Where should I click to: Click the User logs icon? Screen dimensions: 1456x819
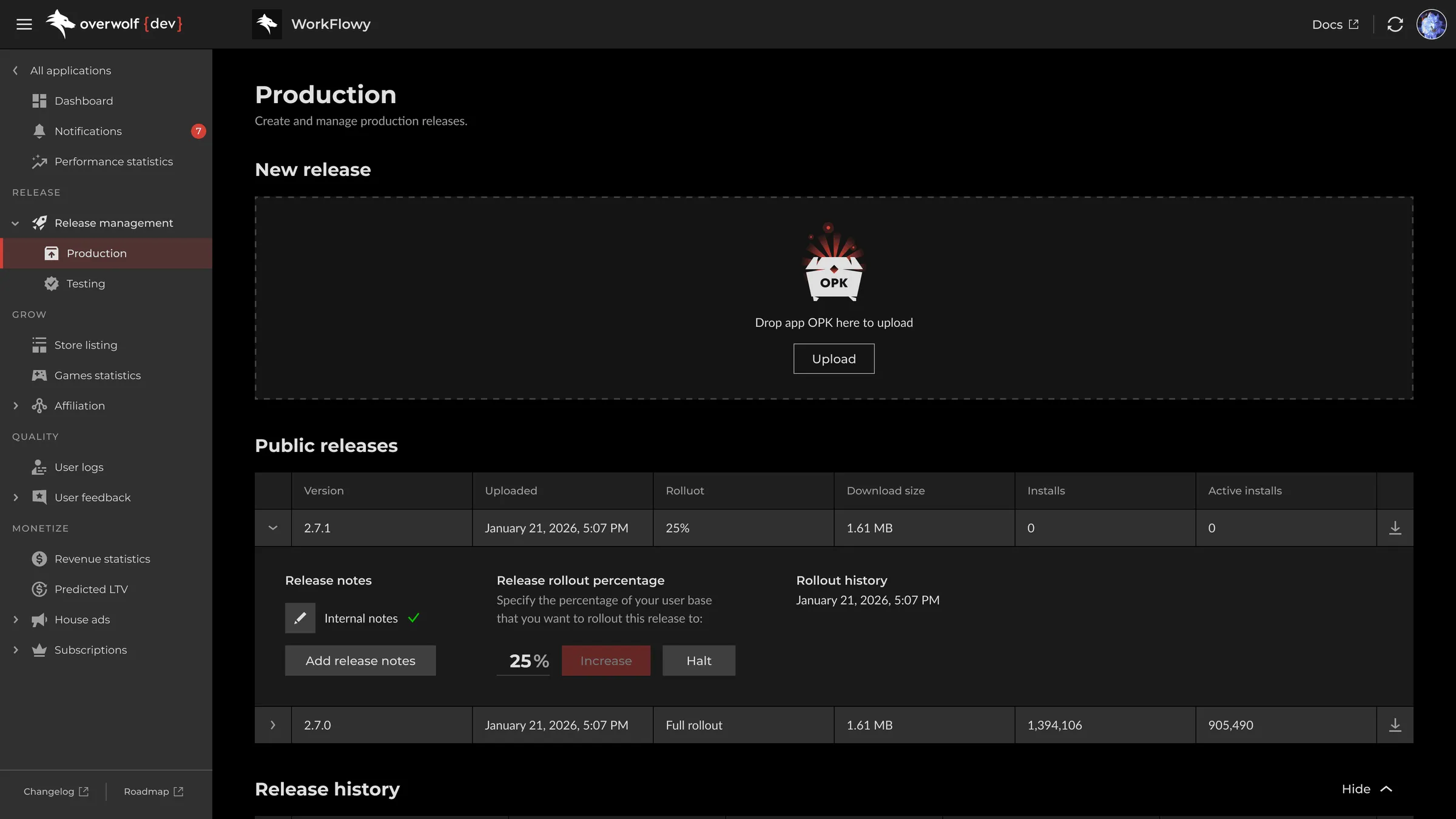[x=39, y=467]
